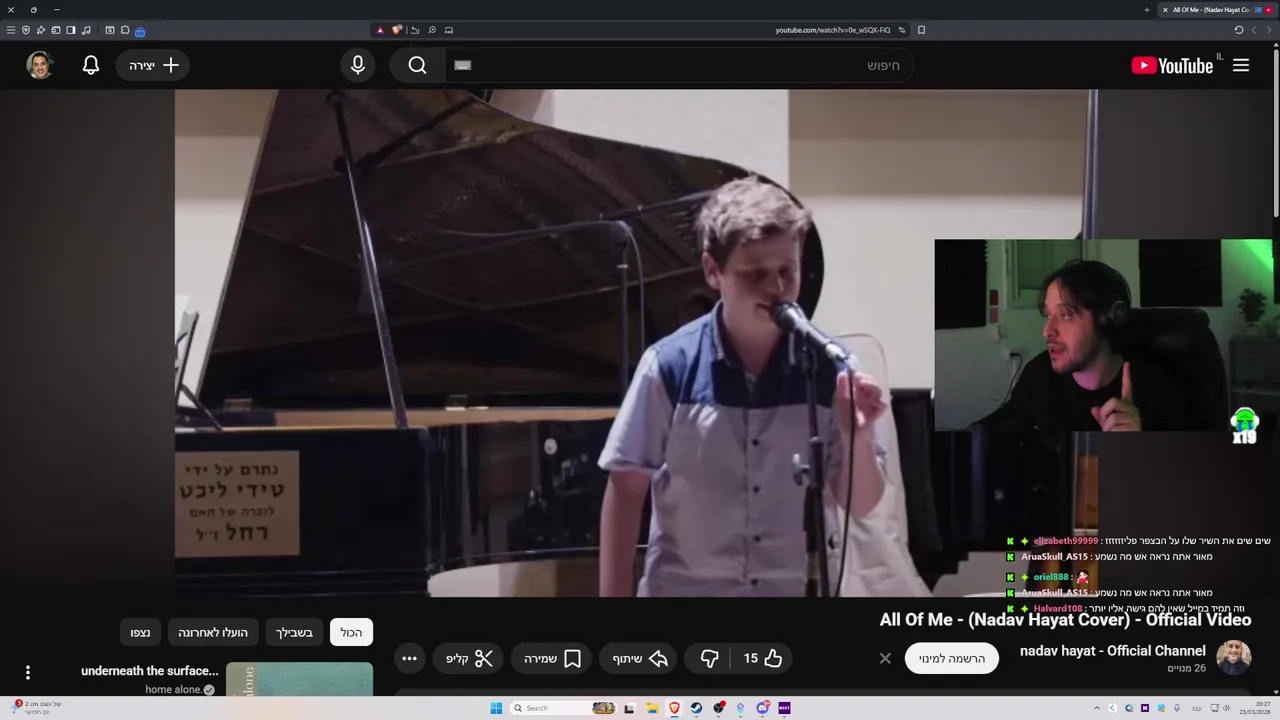
Task: Open underneath the surface video thumbnail
Action: (299, 680)
